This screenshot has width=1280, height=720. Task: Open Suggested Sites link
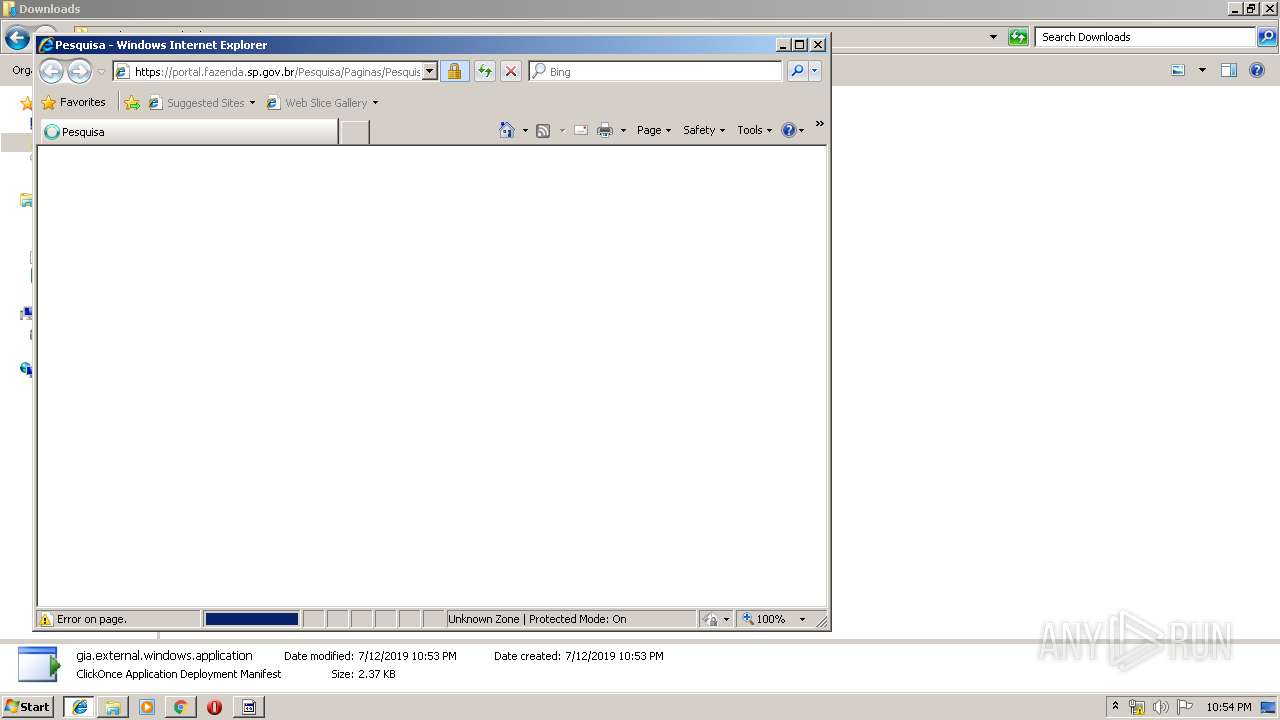201,103
